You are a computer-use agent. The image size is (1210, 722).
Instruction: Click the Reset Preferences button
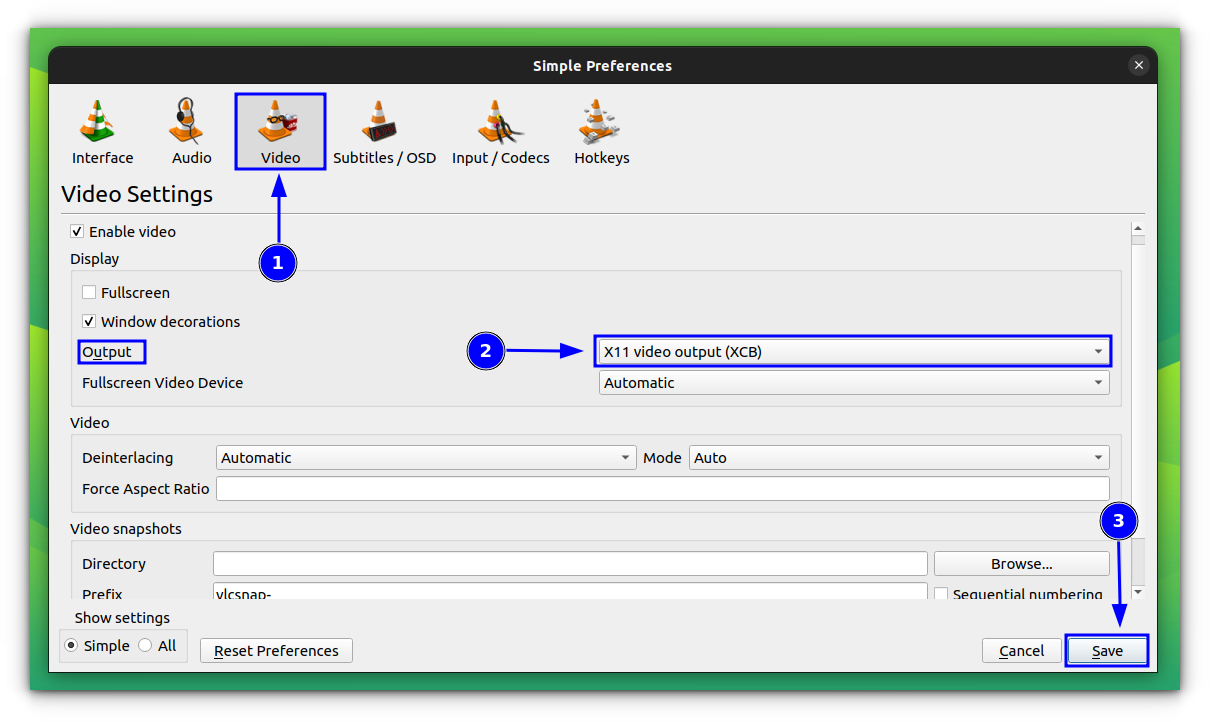(x=275, y=650)
